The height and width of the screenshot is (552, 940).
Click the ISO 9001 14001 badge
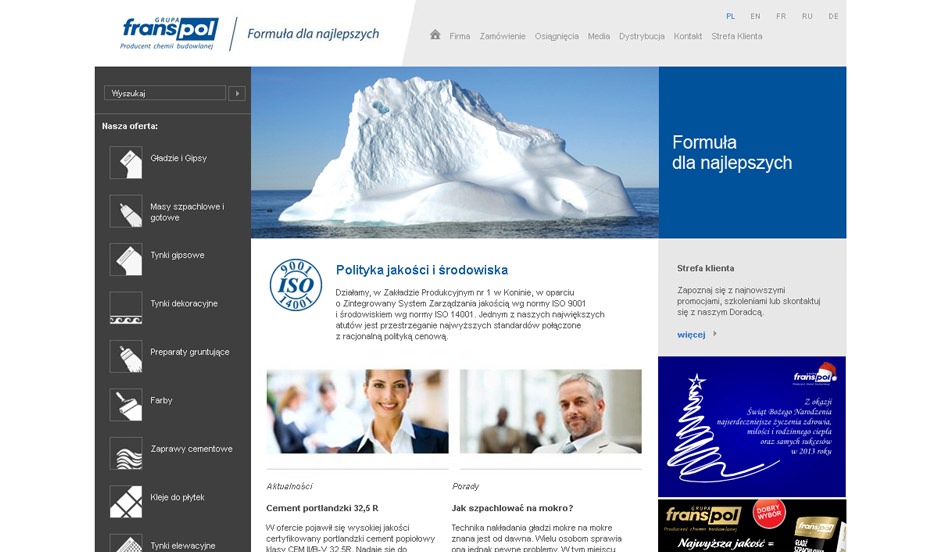(x=296, y=285)
